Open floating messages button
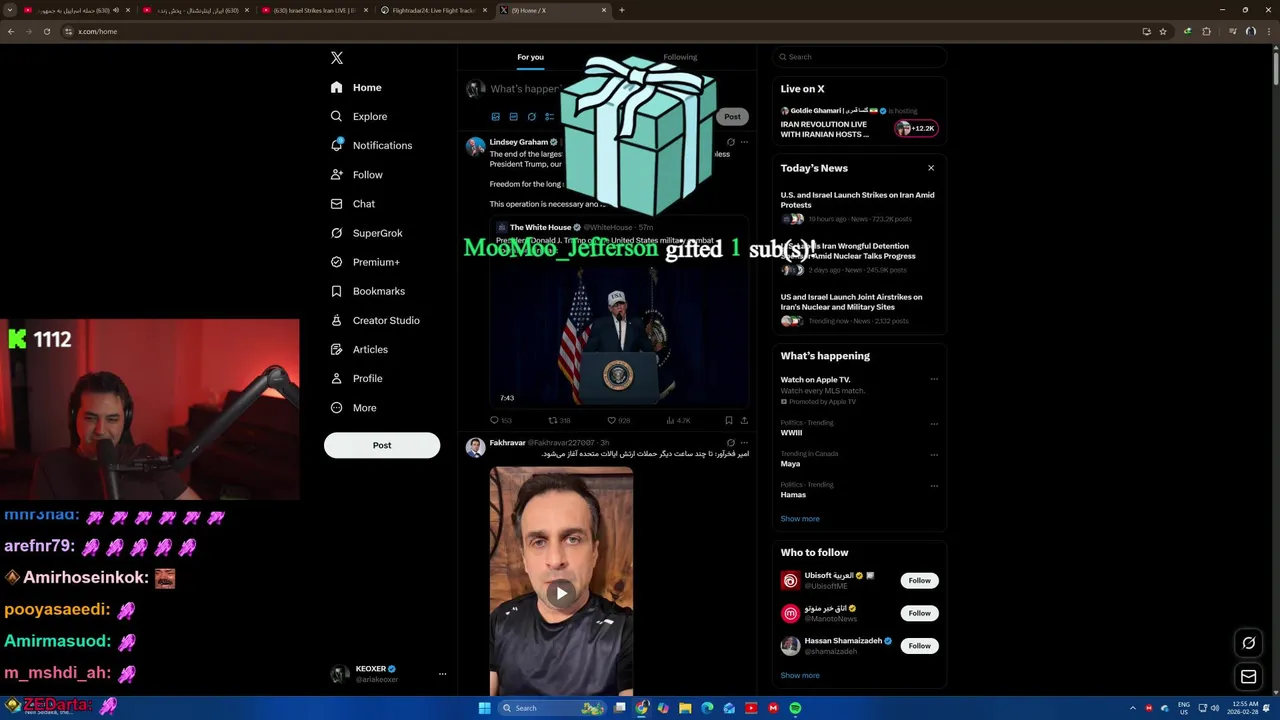This screenshot has width=1280, height=720. tap(1248, 677)
